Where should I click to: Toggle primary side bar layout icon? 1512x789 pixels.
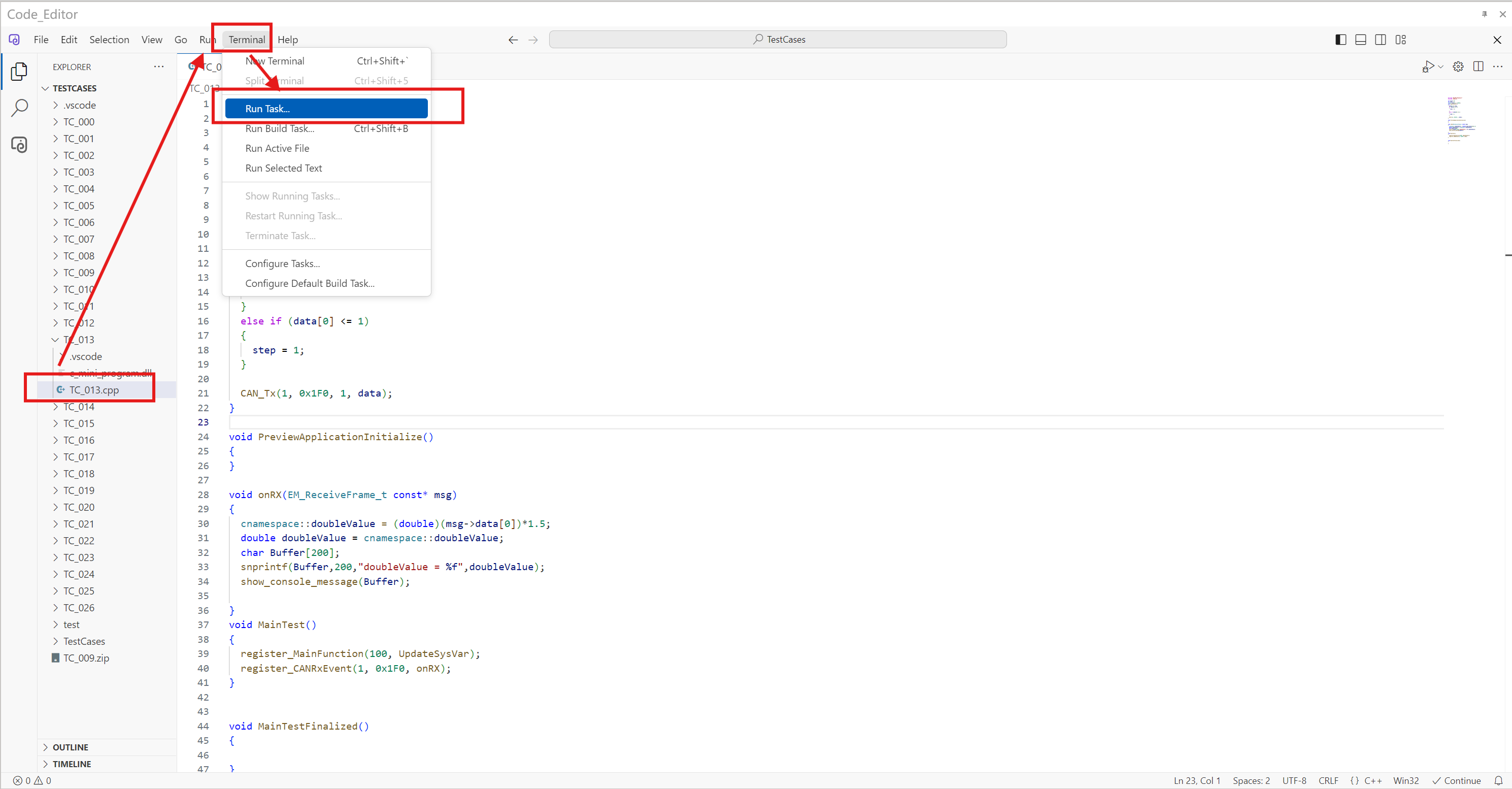tap(1340, 39)
